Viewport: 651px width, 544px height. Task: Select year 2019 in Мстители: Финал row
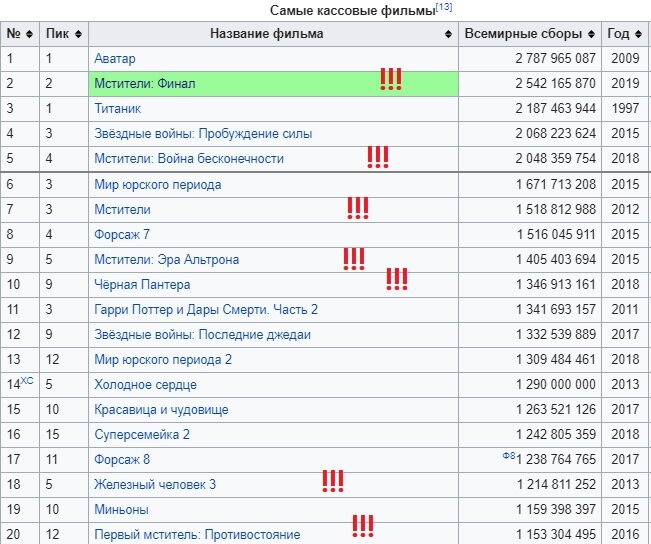pyautogui.click(x=625, y=83)
